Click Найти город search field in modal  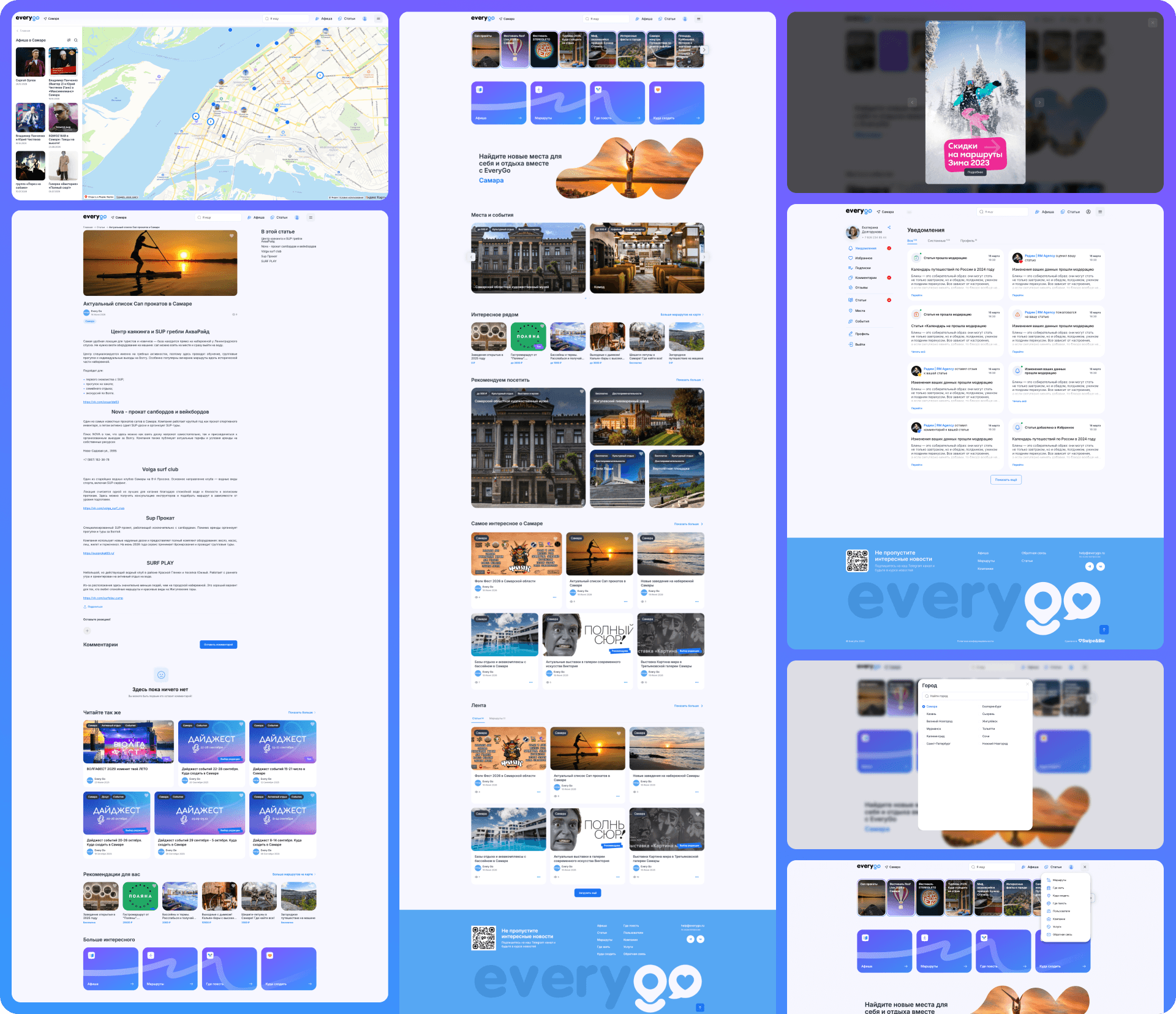click(x=975, y=696)
